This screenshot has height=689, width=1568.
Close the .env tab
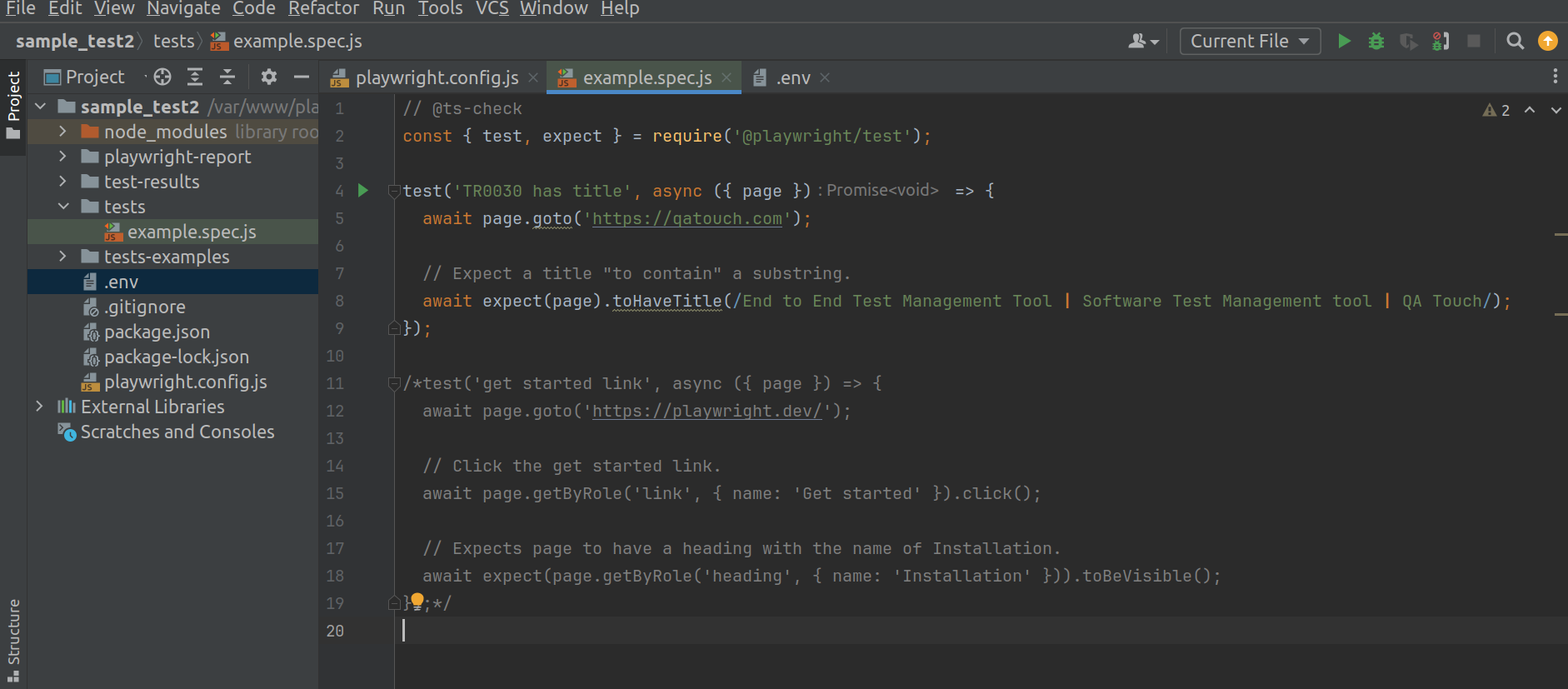tap(825, 77)
